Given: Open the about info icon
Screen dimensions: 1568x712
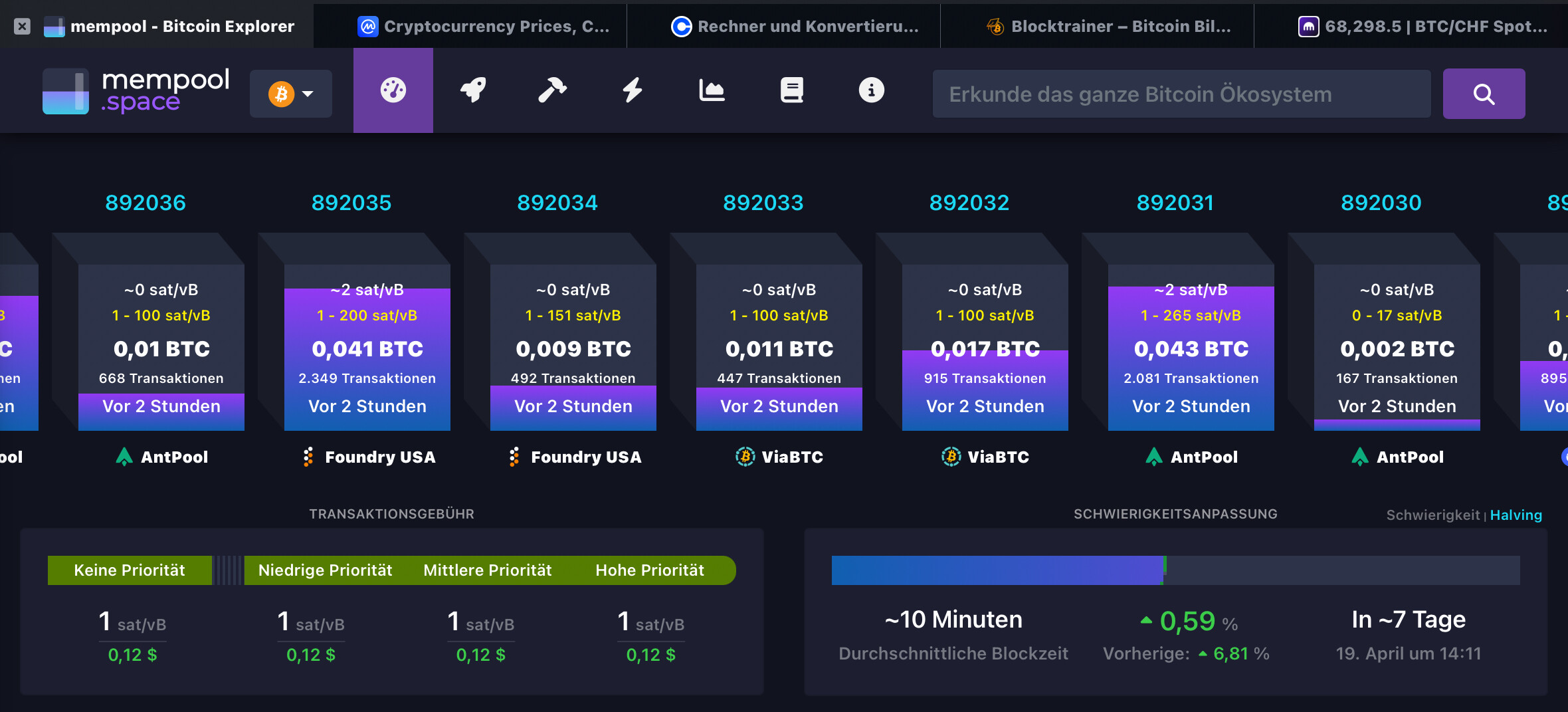Looking at the screenshot, I should coord(871,90).
